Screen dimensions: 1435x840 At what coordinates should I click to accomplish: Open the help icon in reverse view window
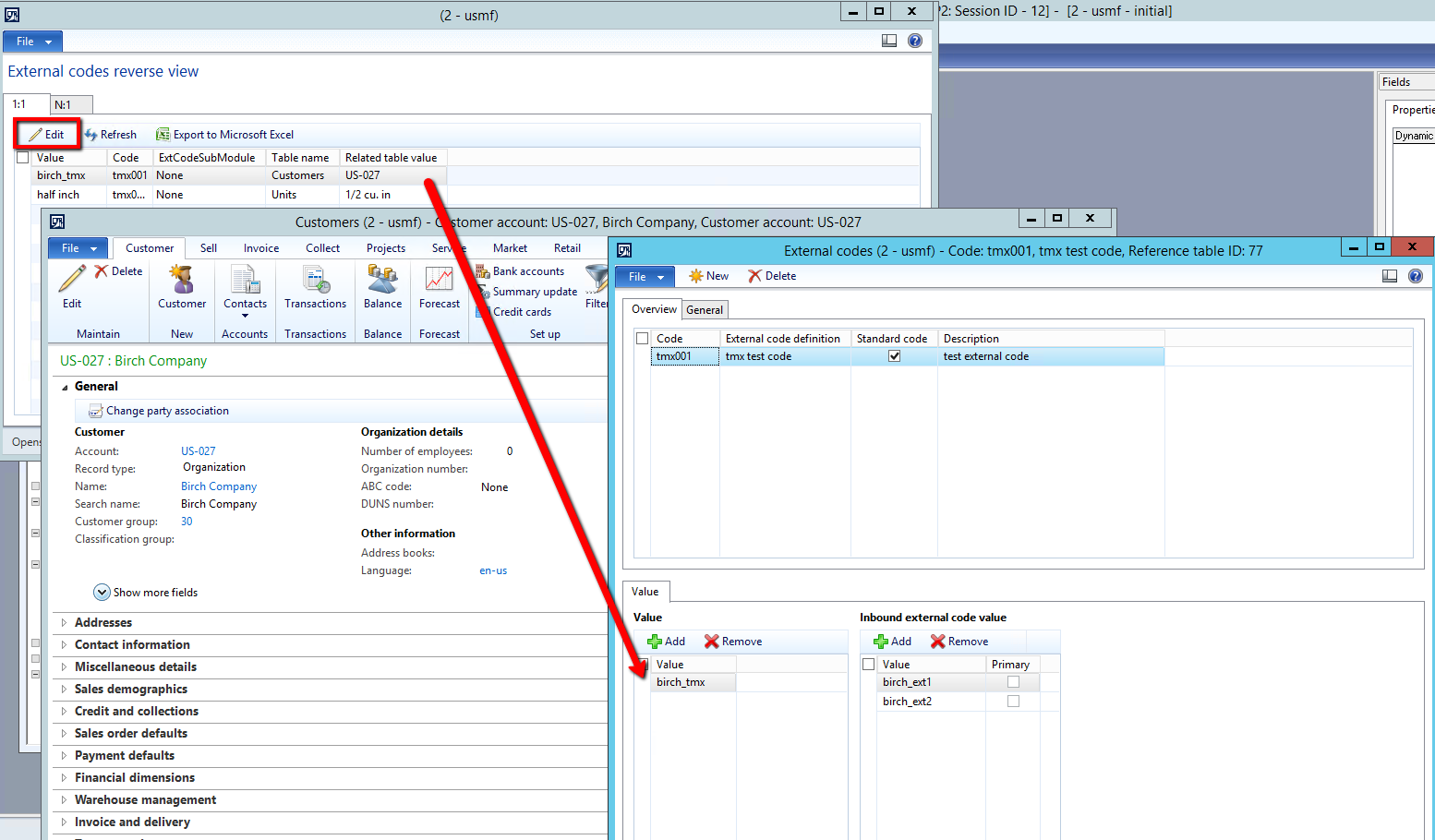point(915,41)
